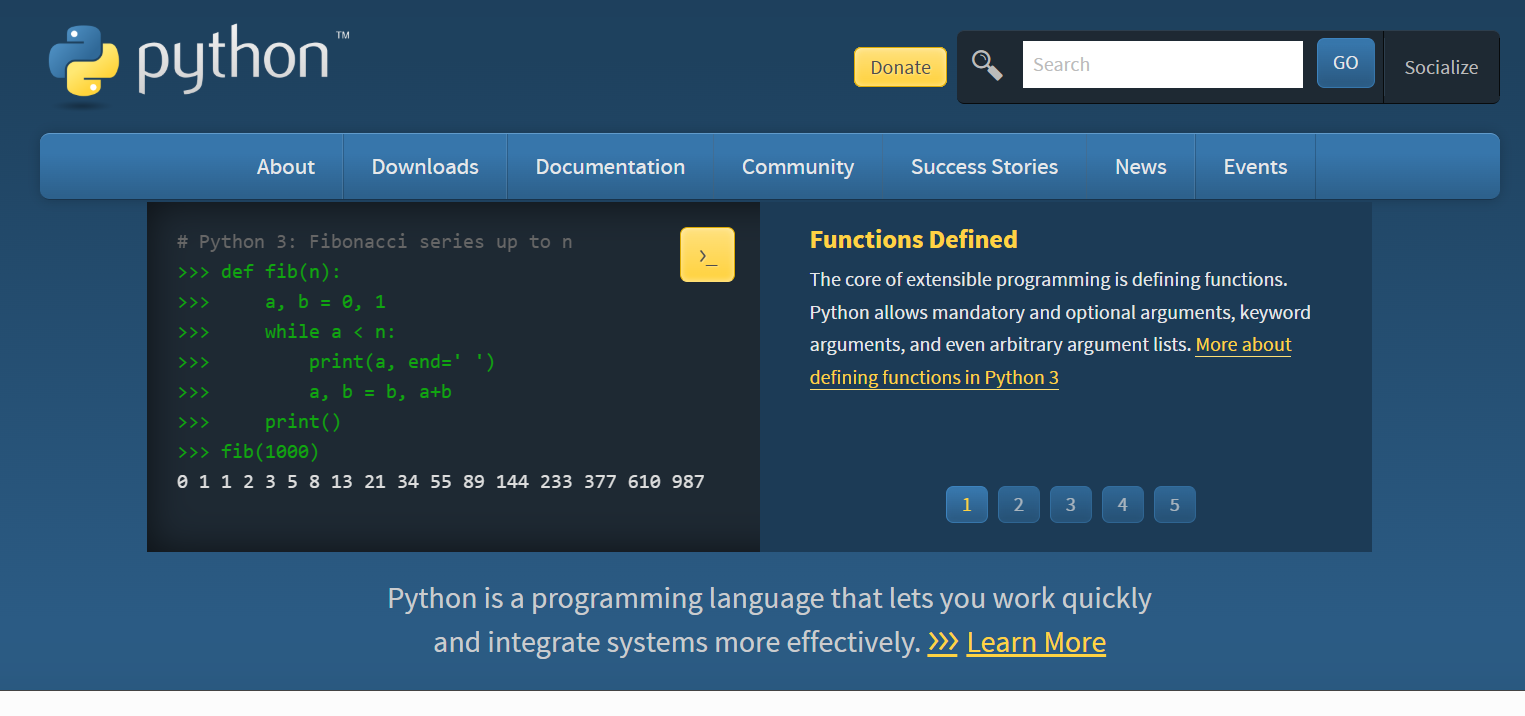Jump to slide 3 of the carousel

(x=1070, y=504)
